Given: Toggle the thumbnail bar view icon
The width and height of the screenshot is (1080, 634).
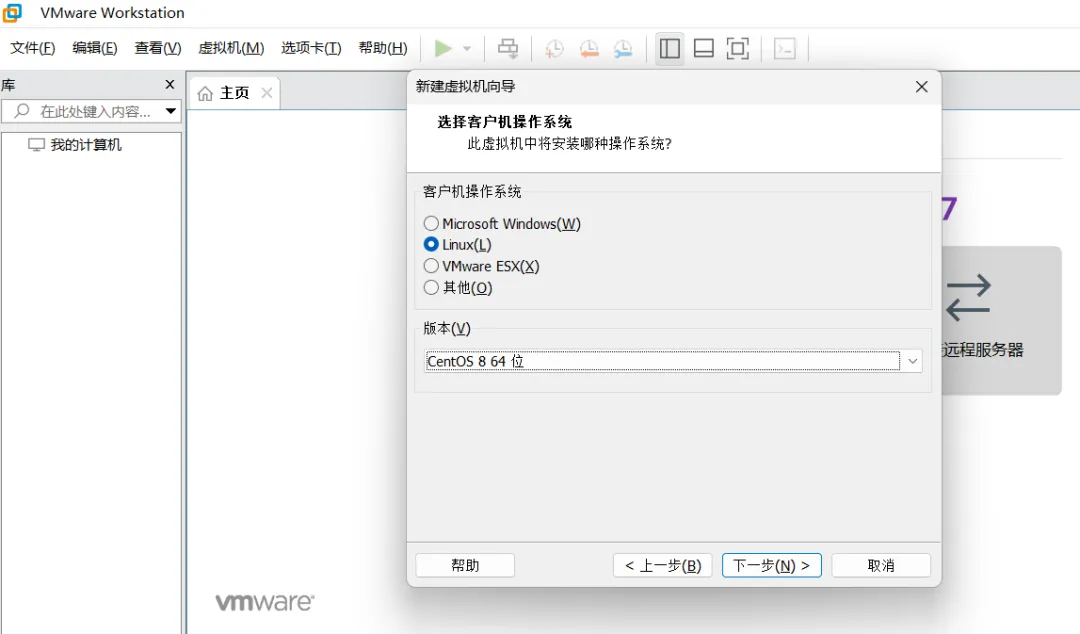Looking at the screenshot, I should tap(703, 48).
